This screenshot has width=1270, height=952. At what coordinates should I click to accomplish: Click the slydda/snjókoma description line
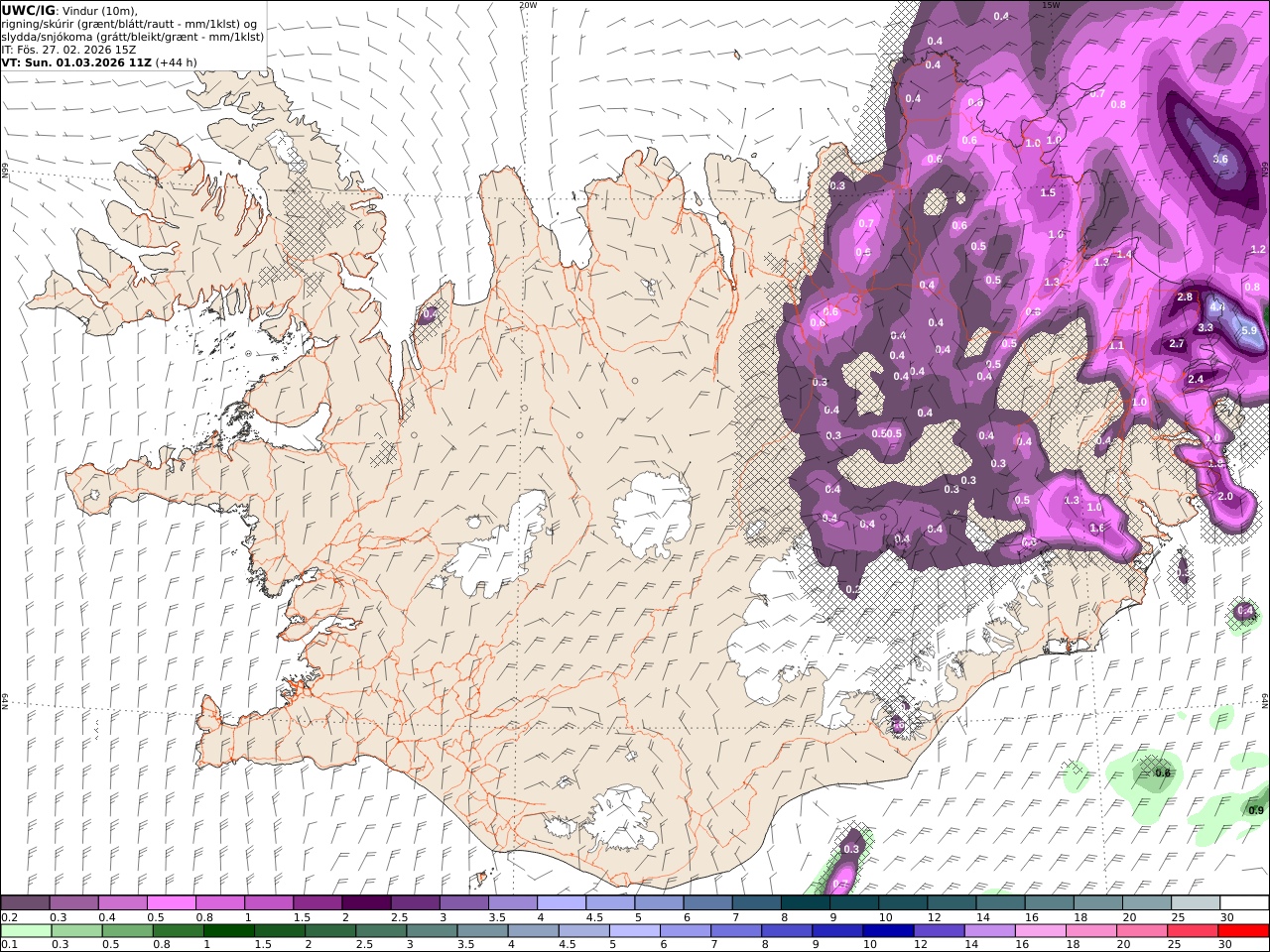(x=133, y=37)
